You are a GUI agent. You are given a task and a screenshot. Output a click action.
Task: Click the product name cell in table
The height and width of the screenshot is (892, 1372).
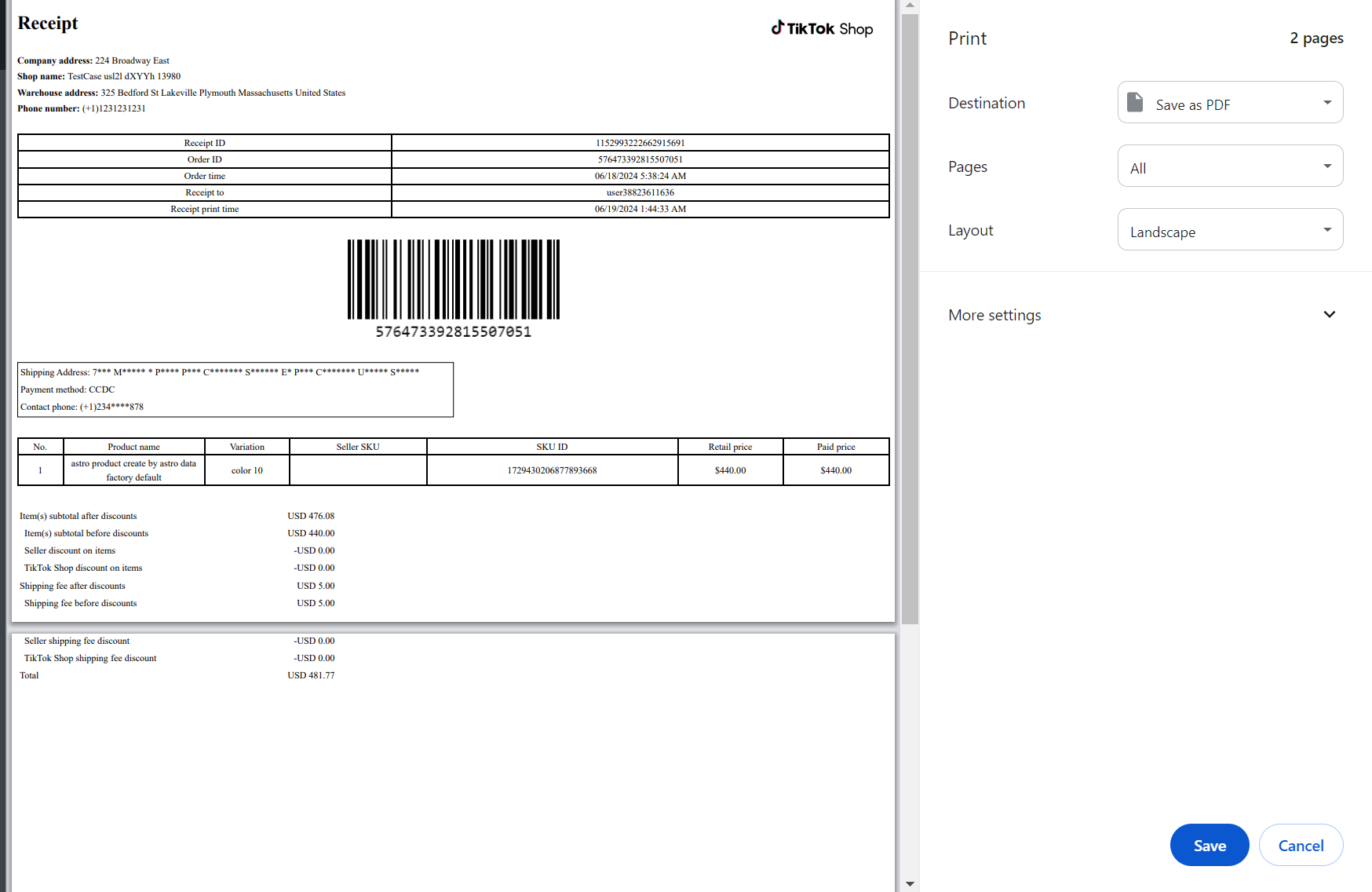click(x=133, y=470)
